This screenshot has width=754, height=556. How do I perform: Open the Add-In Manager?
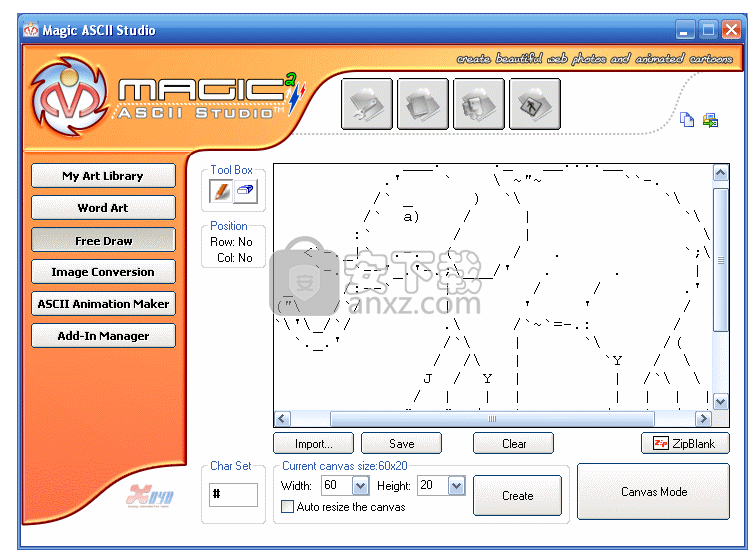coord(103,336)
